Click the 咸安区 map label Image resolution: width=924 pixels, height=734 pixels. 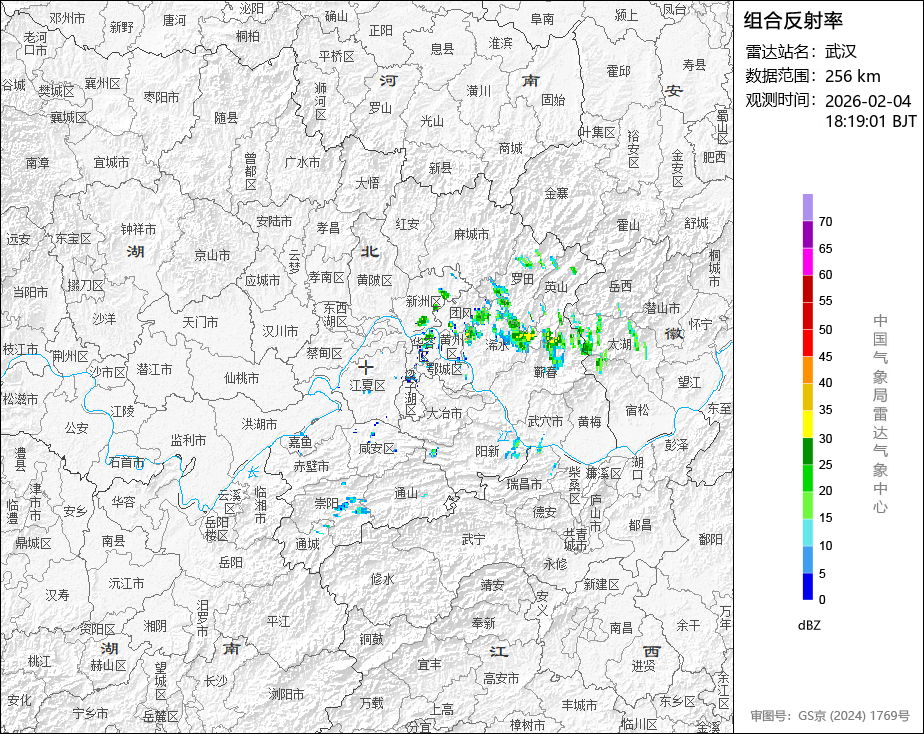[377, 449]
